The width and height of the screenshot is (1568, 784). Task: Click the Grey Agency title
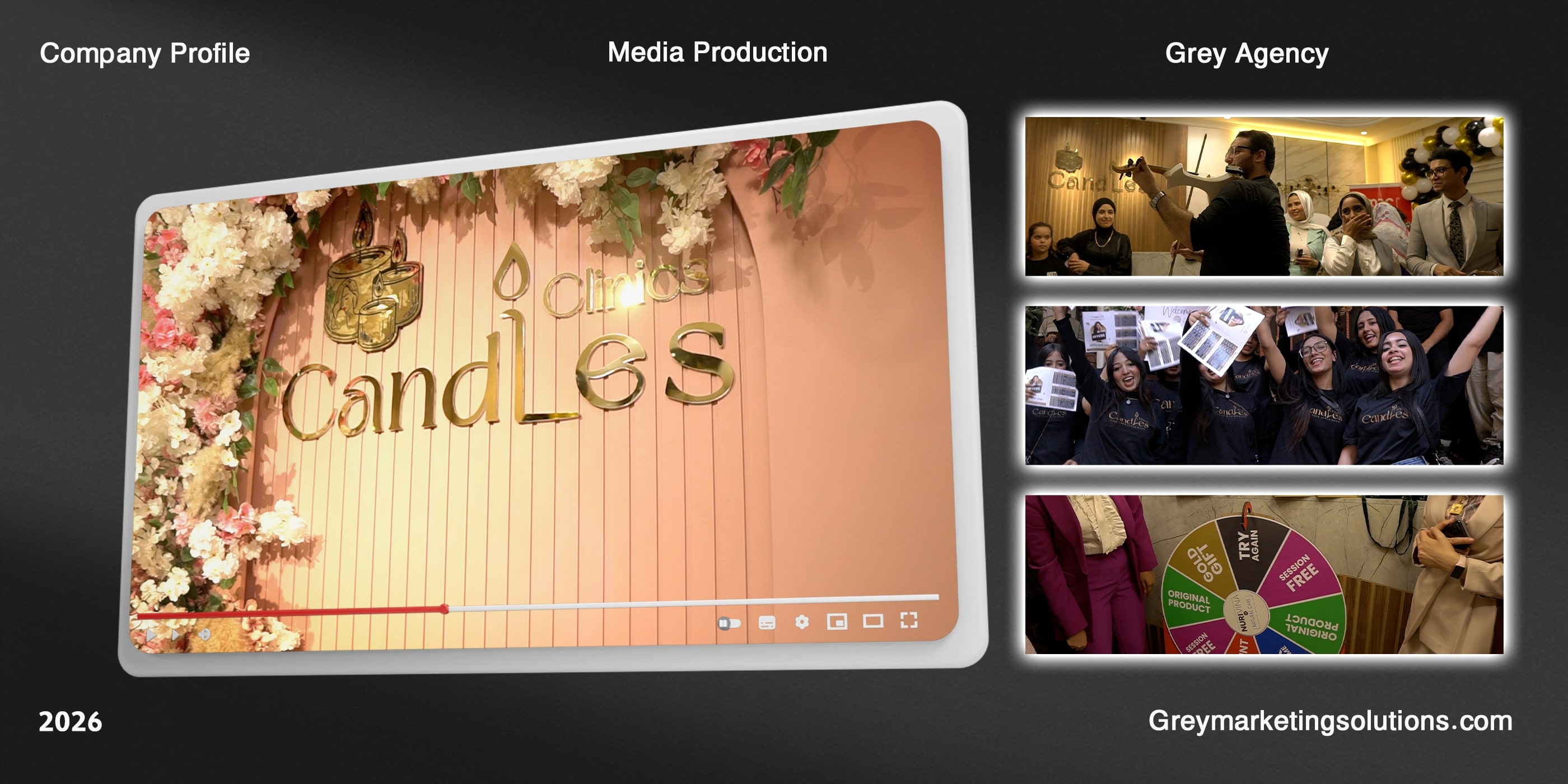click(1246, 54)
